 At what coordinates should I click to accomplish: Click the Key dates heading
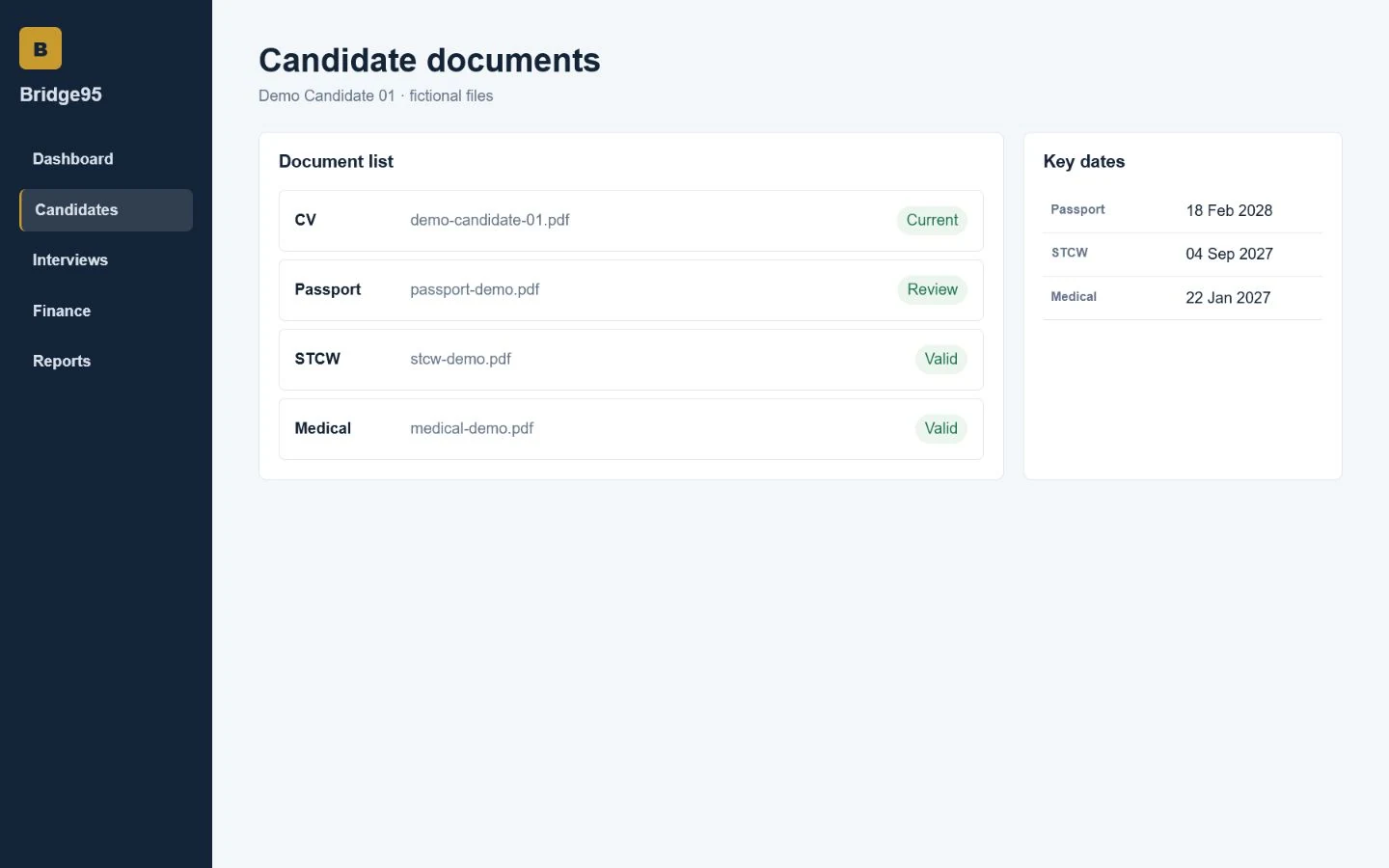[1083, 161]
